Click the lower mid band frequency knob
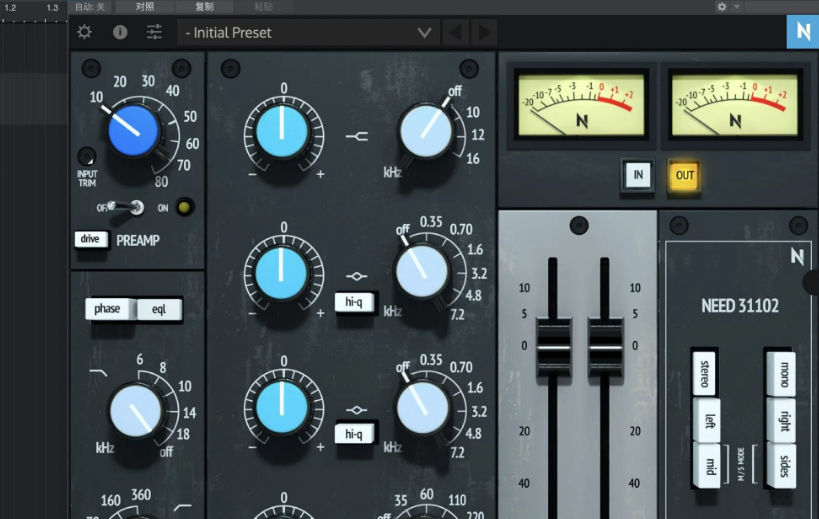 tap(422, 408)
